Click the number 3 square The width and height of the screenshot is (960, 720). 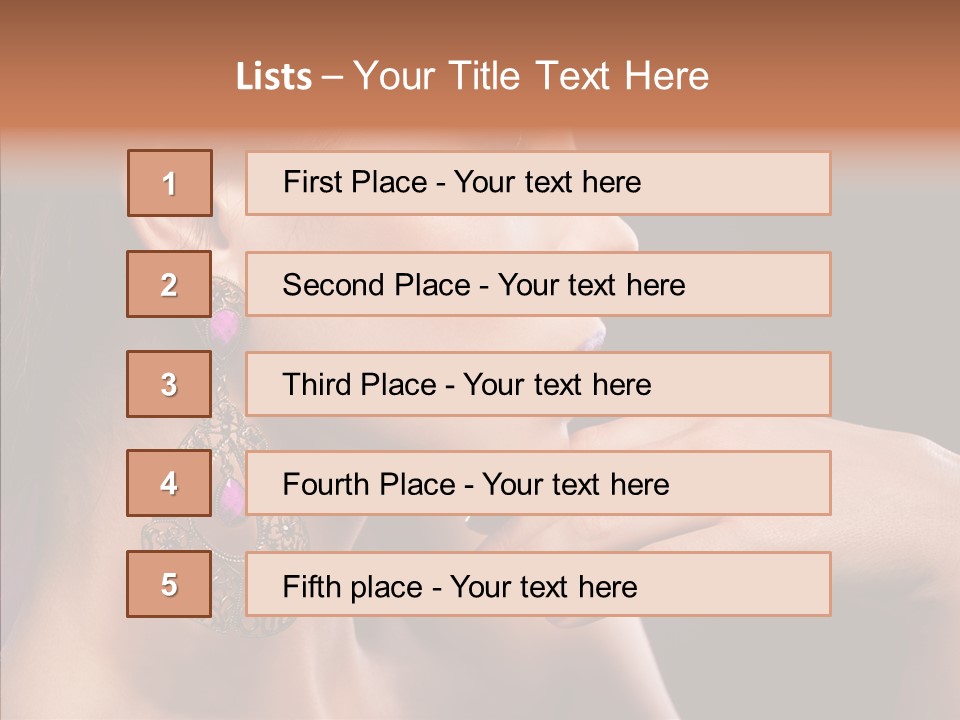click(x=169, y=384)
